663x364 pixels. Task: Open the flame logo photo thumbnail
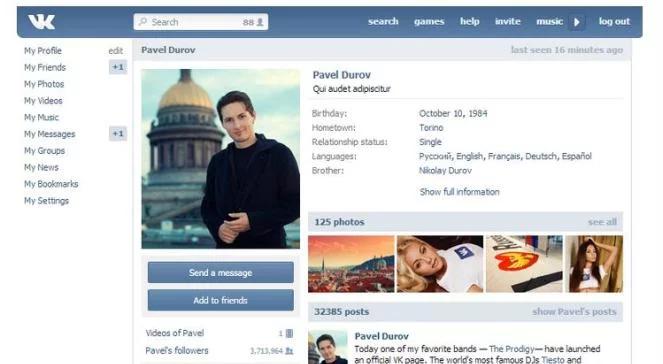(x=524, y=264)
